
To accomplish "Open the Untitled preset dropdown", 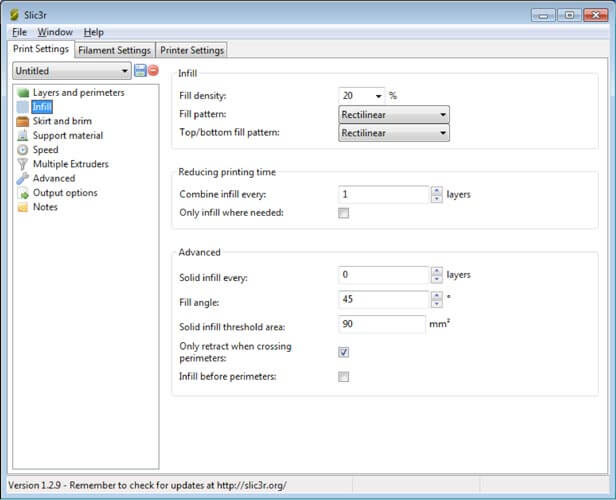I will point(72,71).
